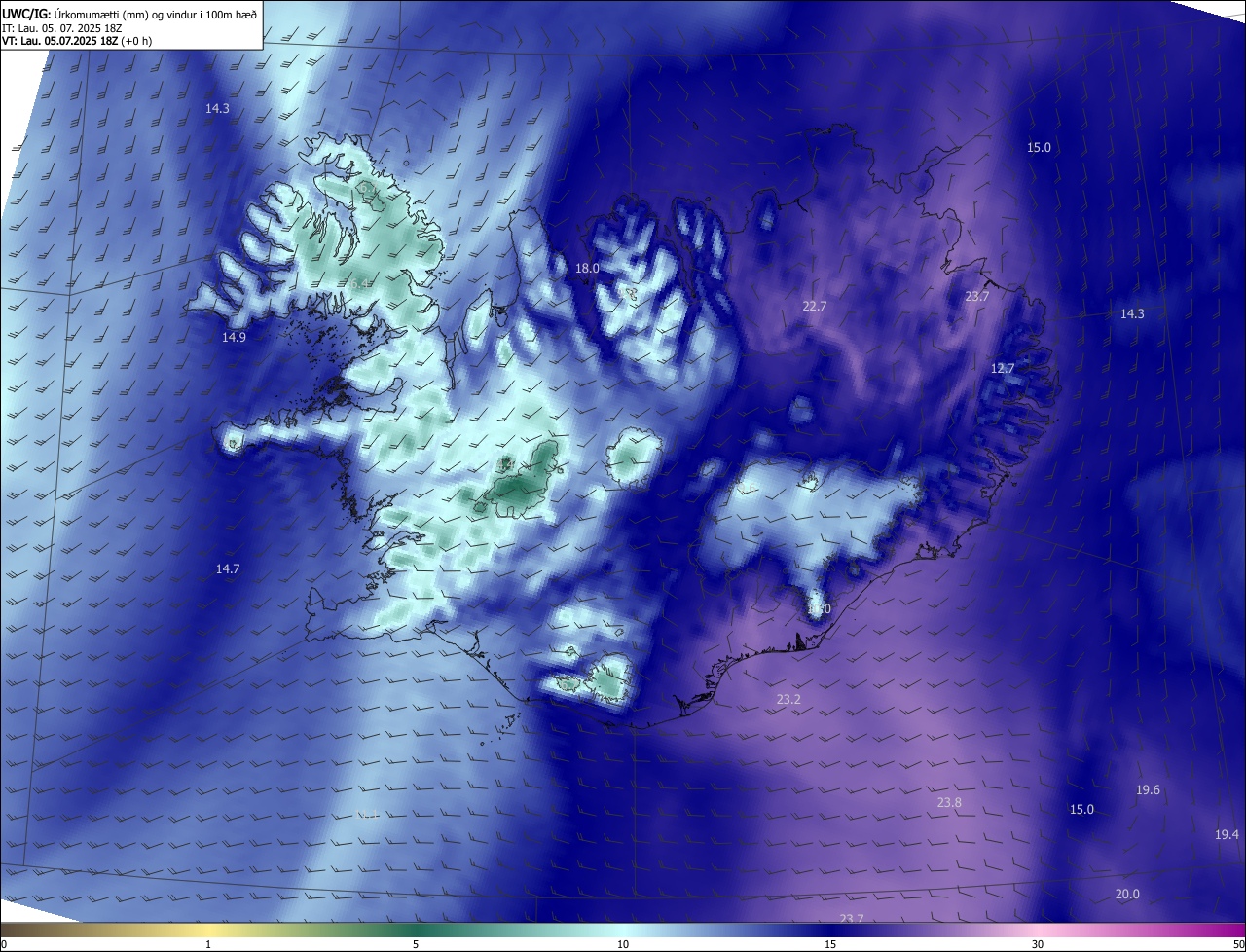
Task: Click the color scale label "30"
Action: tap(1038, 944)
